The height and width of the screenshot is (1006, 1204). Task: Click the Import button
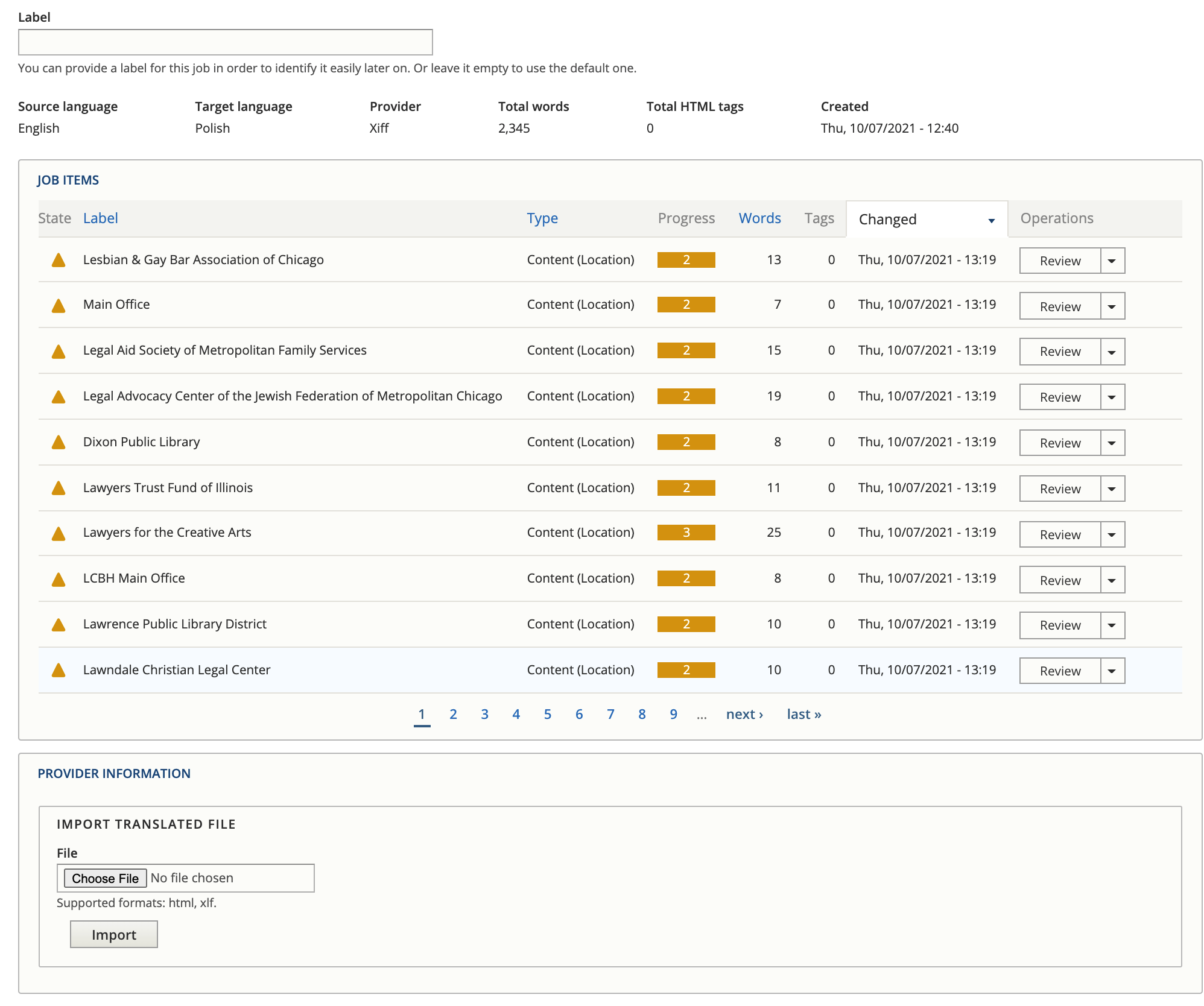[114, 934]
